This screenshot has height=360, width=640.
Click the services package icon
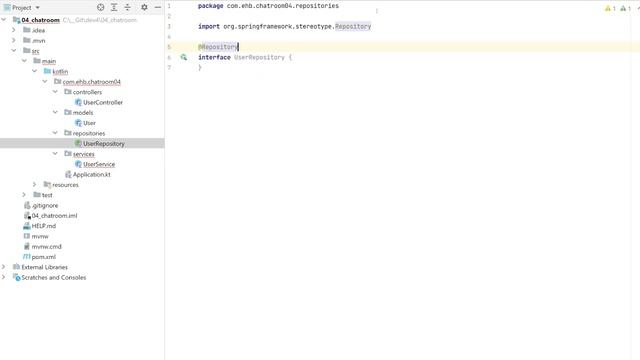tap(68, 153)
